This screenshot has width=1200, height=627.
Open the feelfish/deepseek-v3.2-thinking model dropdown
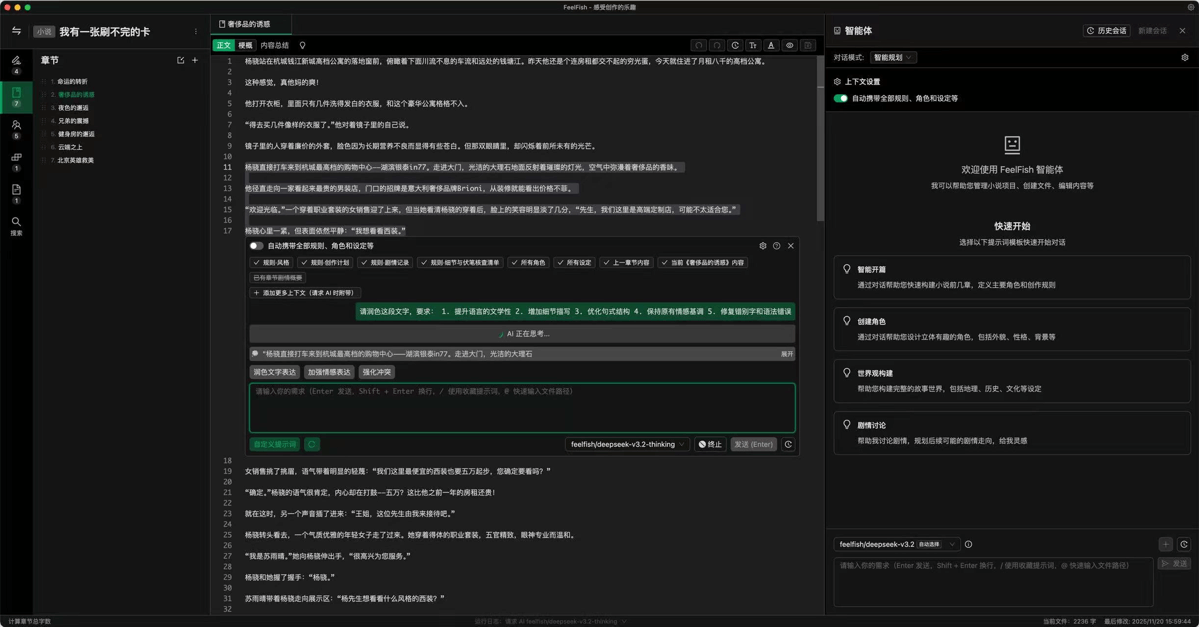(627, 444)
